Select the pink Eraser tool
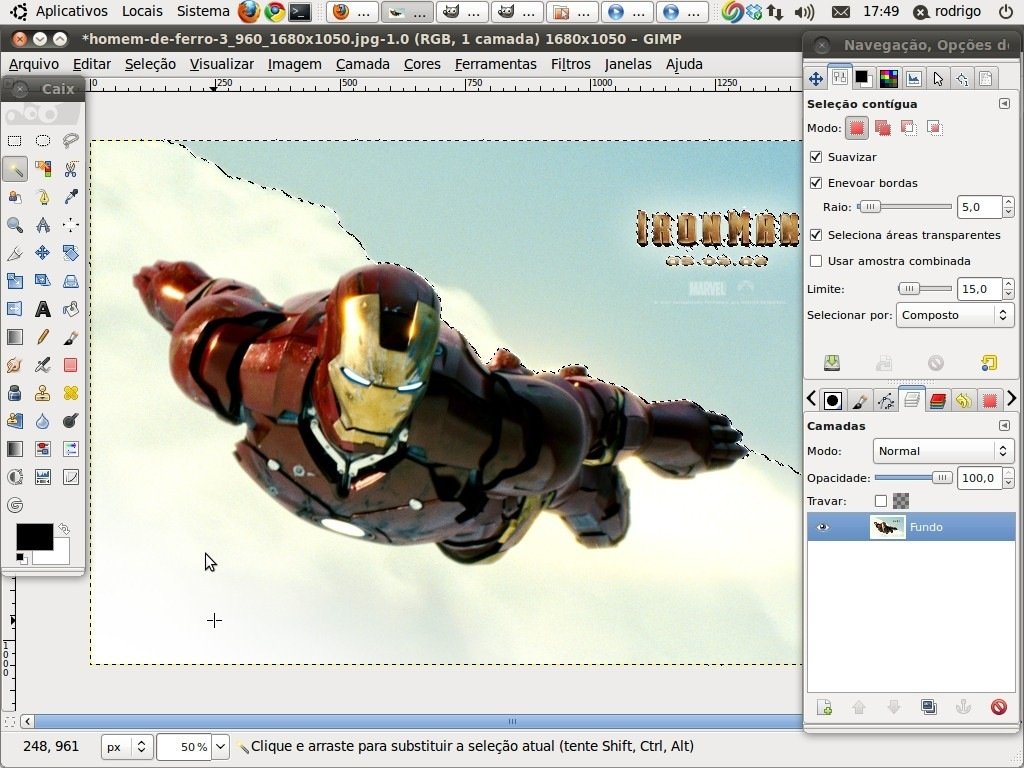The image size is (1024, 768). pos(71,365)
